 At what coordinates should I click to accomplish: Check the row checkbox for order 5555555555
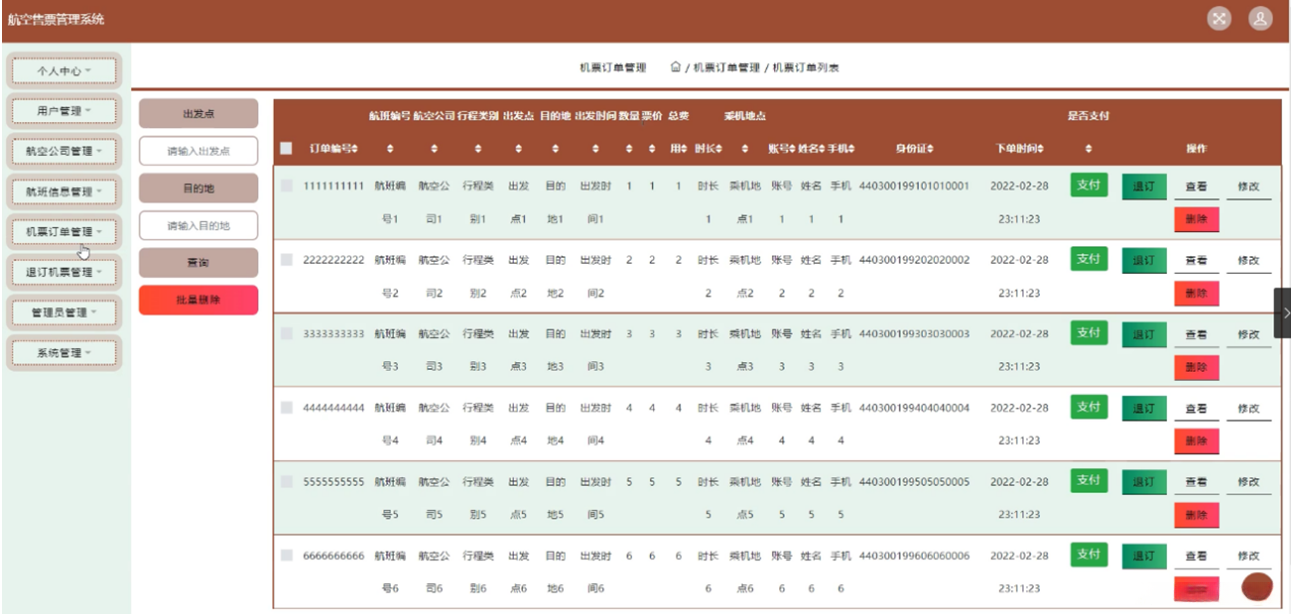pos(287,482)
